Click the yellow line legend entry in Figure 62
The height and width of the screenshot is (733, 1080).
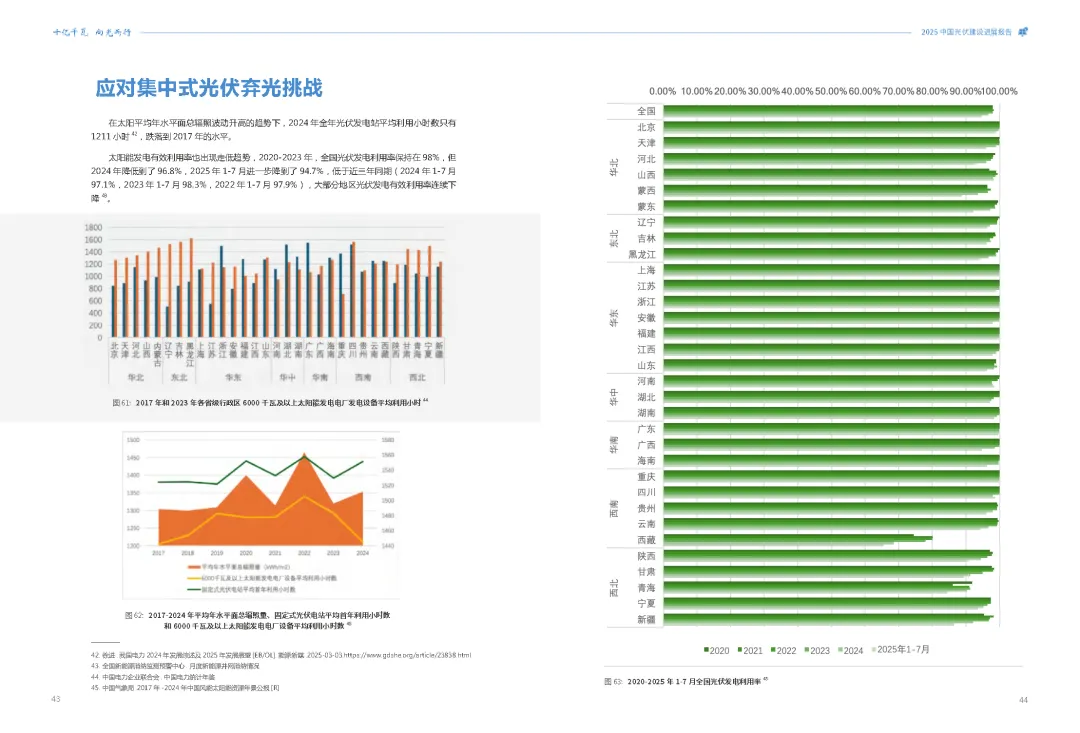coord(262,578)
